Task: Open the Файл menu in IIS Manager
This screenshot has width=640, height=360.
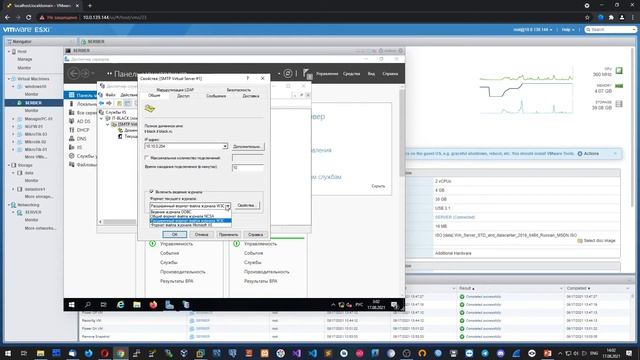Action: 111,95
